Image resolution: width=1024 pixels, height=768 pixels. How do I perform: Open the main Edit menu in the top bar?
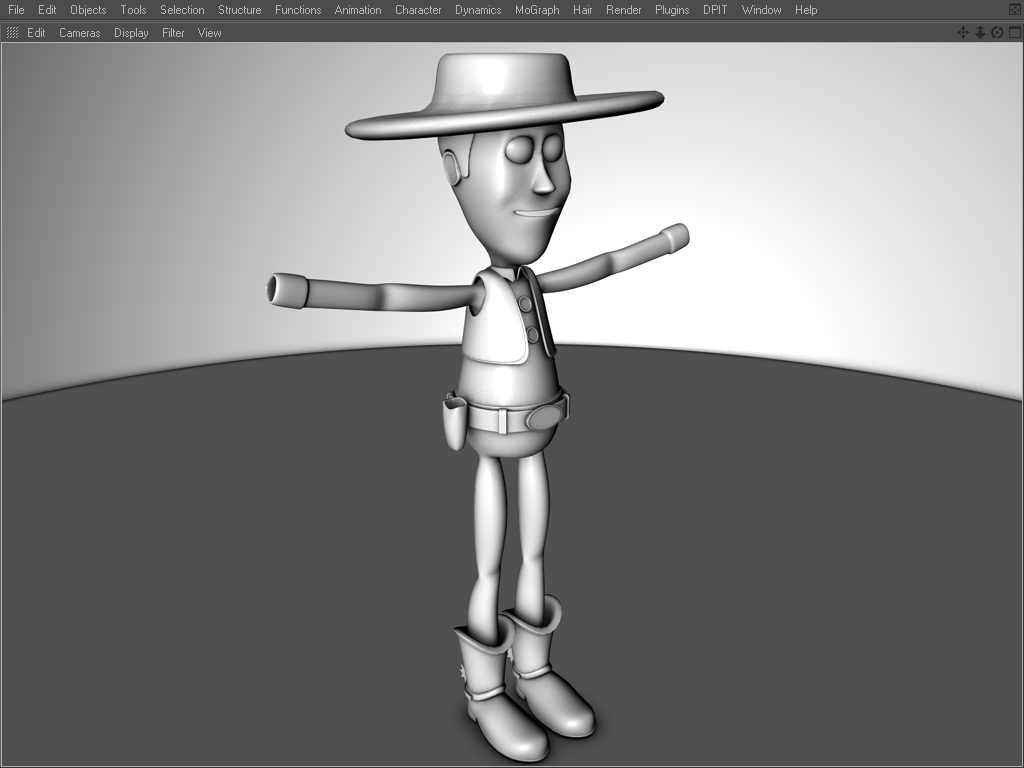(x=47, y=10)
